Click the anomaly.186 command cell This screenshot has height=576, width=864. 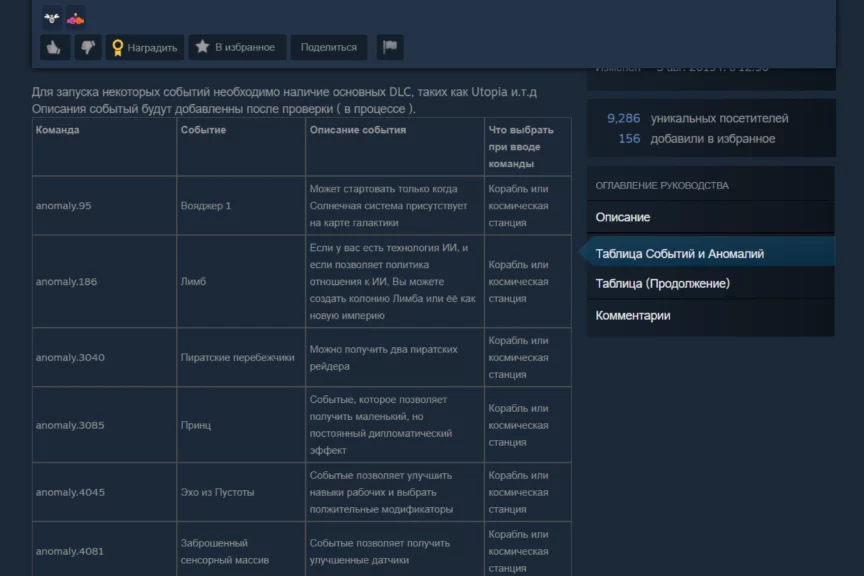(67, 282)
